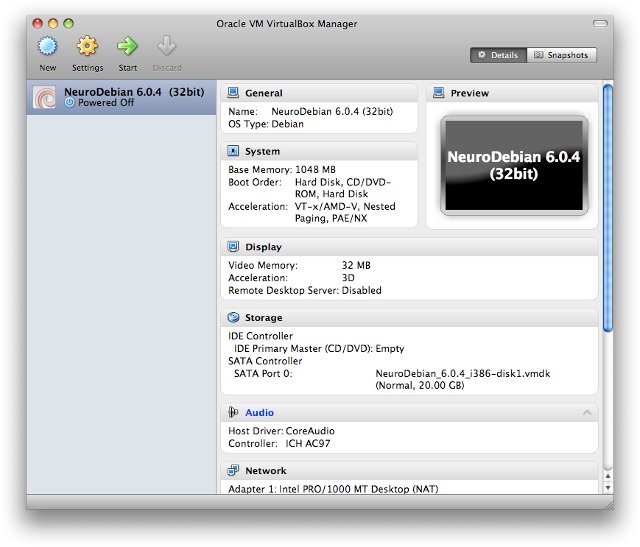This screenshot has width=640, height=547.
Task: Click 'Remote Desktop Server: Disabled' text
Action: click(305, 290)
